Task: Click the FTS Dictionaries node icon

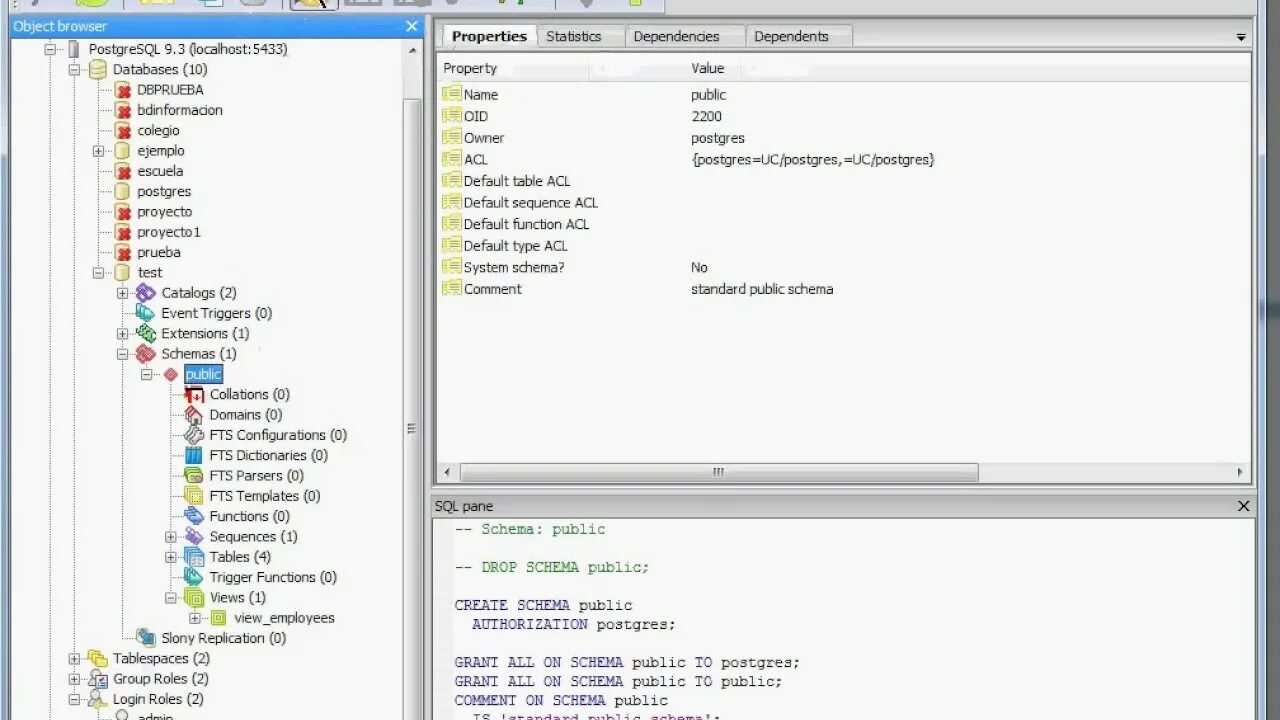Action: tap(194, 455)
